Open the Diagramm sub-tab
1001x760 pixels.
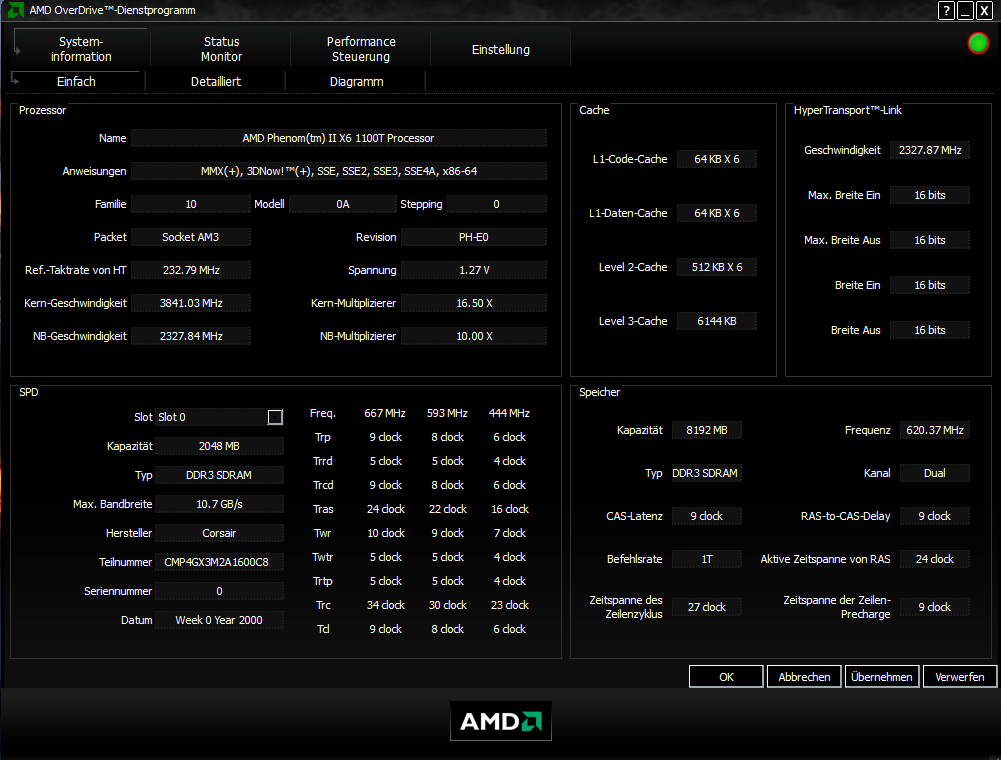pyautogui.click(x=356, y=82)
